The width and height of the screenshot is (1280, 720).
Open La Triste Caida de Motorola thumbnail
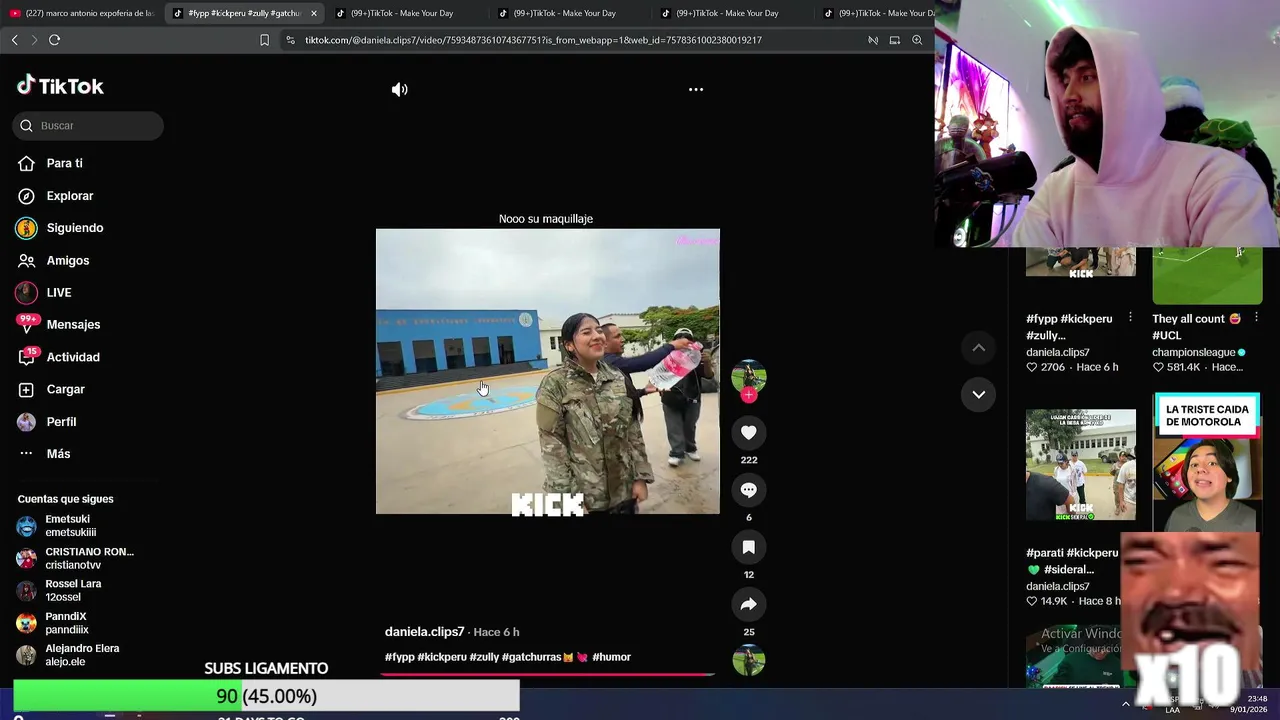coord(1206,463)
